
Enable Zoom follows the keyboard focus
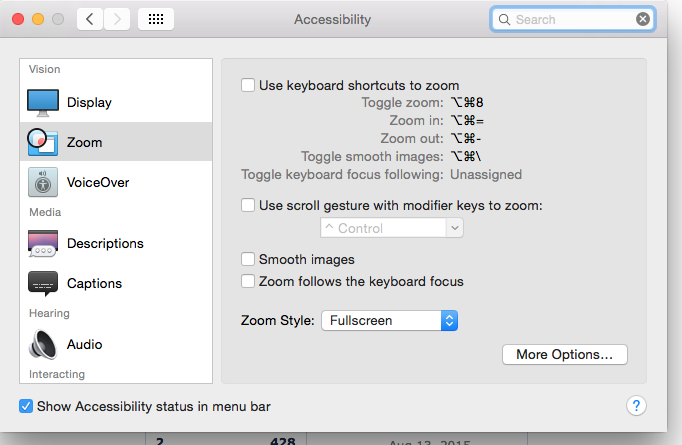[x=248, y=281]
